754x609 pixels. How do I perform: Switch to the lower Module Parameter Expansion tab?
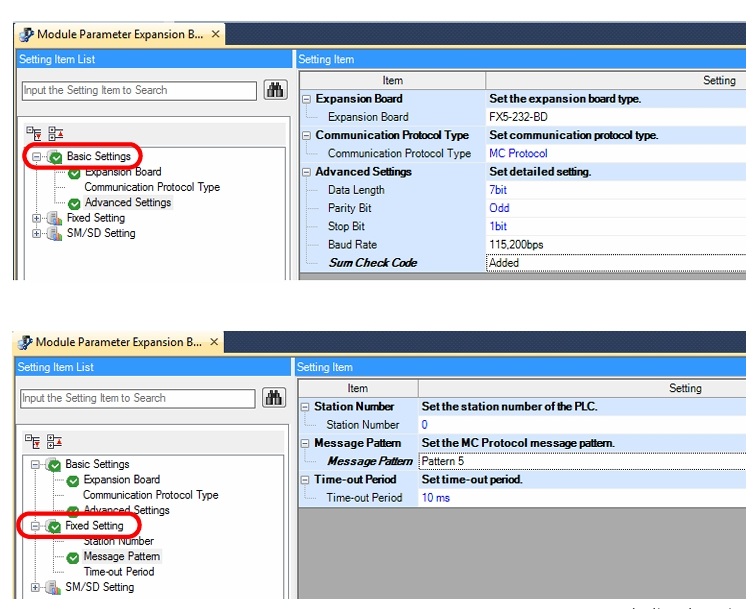point(110,342)
